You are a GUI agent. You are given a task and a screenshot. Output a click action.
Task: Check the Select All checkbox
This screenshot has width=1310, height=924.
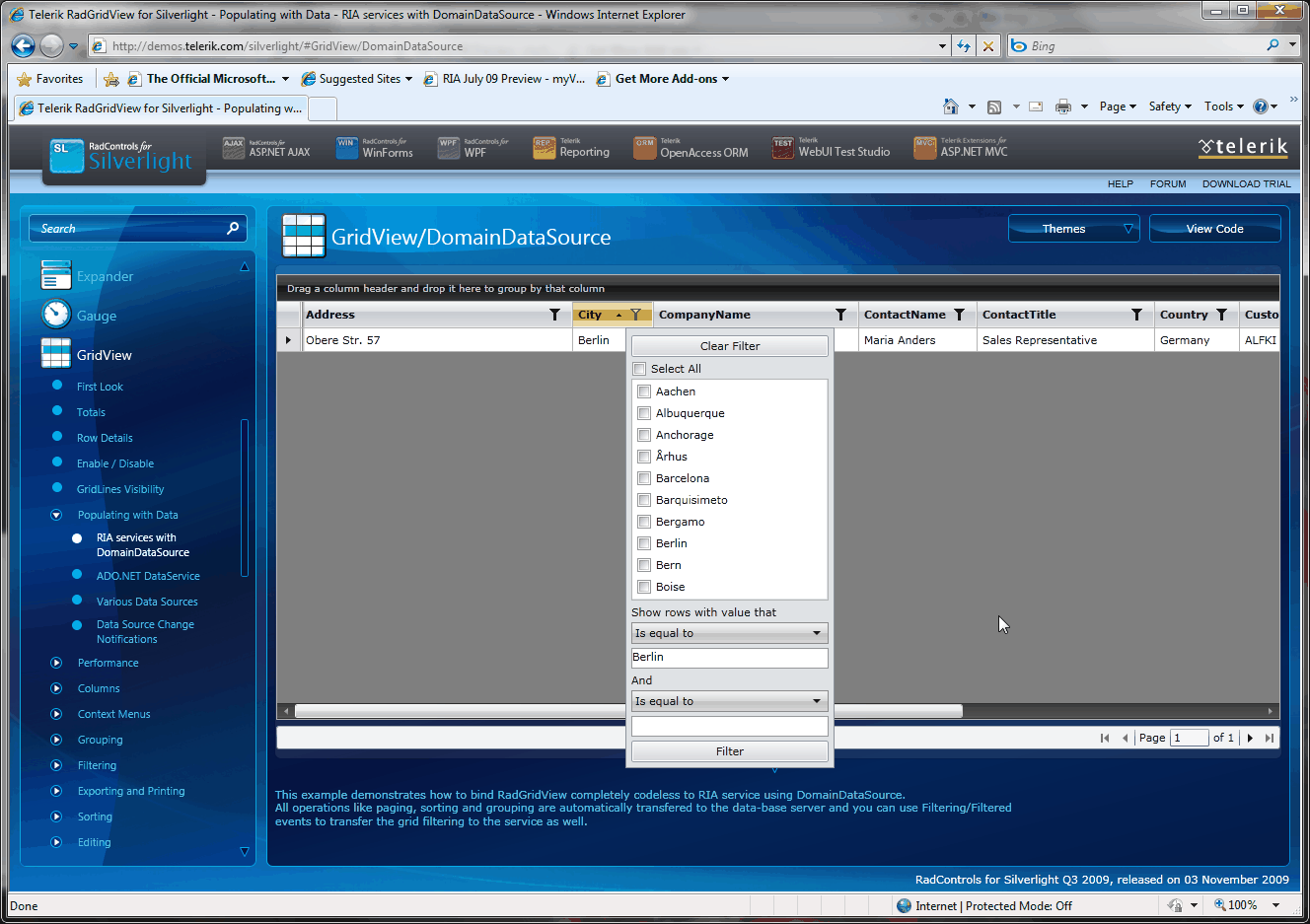(639, 369)
